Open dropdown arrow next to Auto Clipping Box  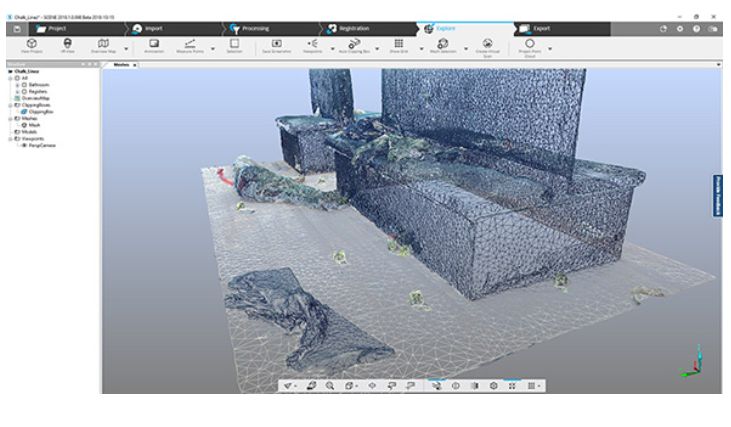(x=377, y=48)
